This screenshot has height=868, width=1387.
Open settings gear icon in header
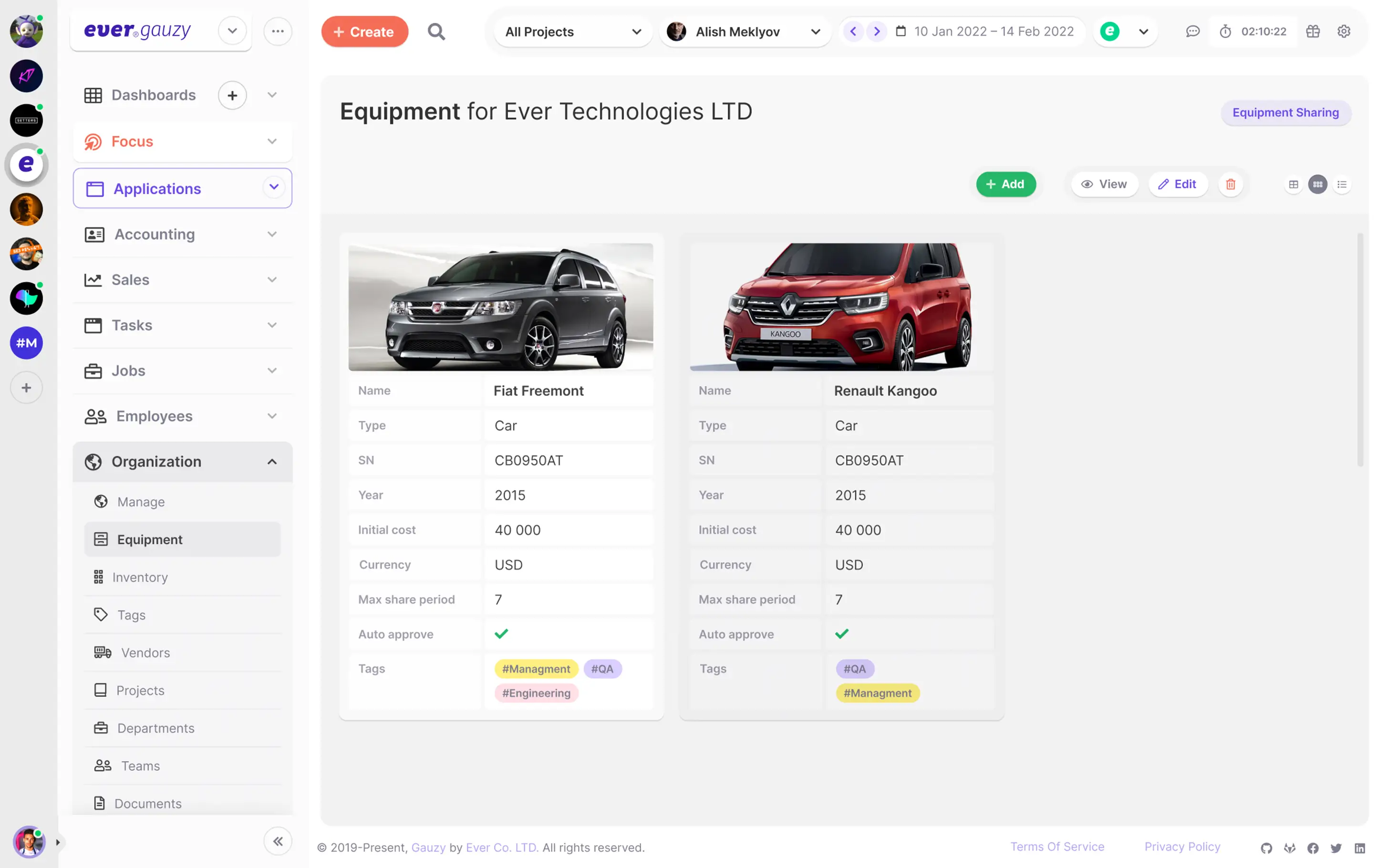pos(1344,31)
